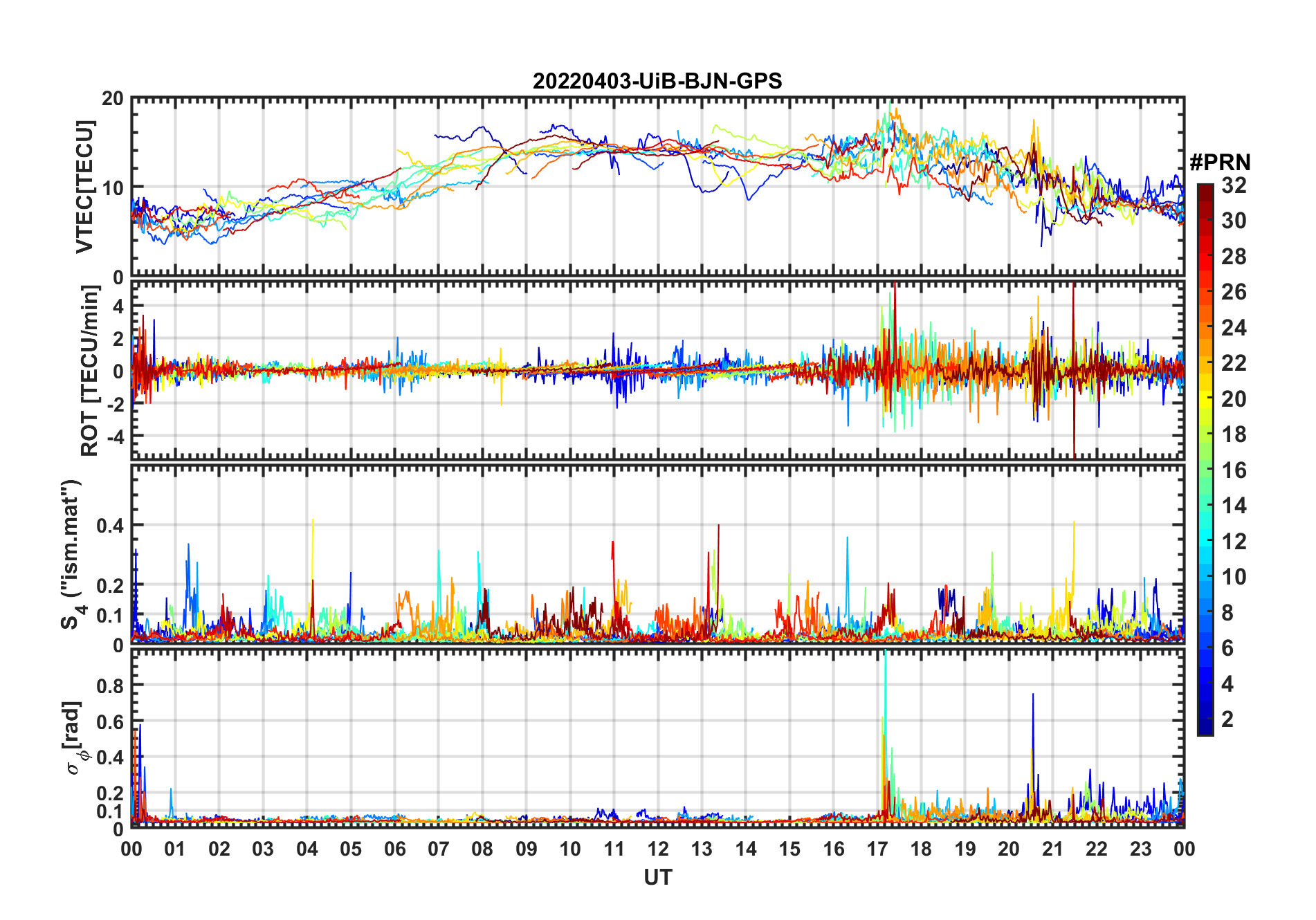Screen dimensions: 1316x920
Task: Click x-axis tick label 06
Action: pyautogui.click(x=395, y=849)
